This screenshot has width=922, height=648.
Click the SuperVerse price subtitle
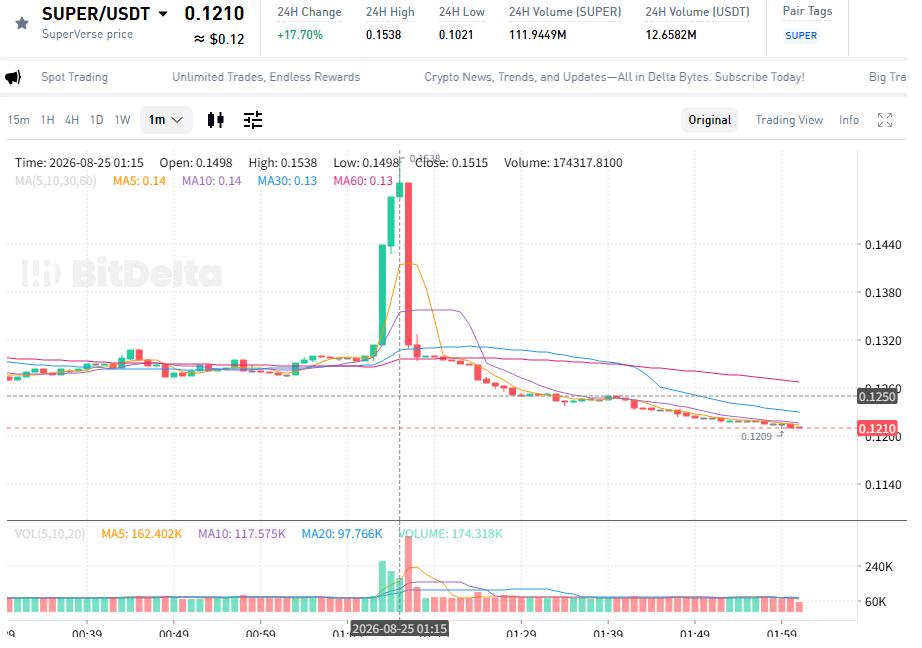pos(87,34)
